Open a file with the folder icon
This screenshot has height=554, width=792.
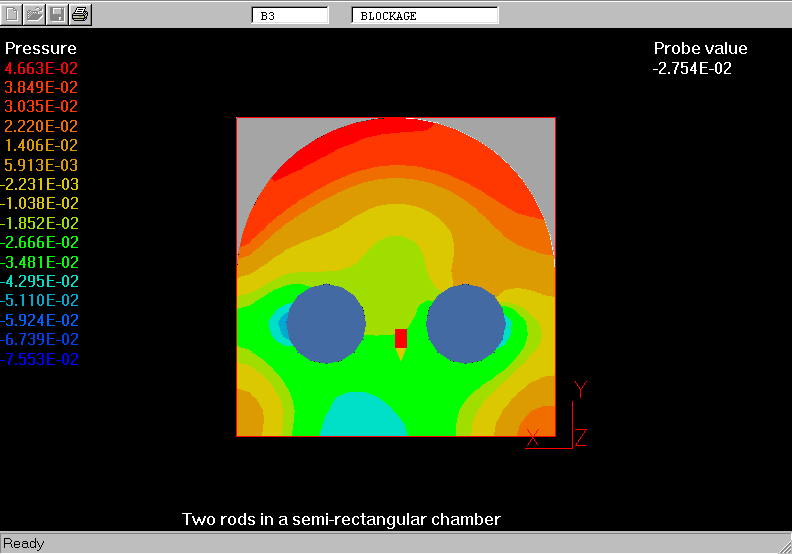click(36, 14)
